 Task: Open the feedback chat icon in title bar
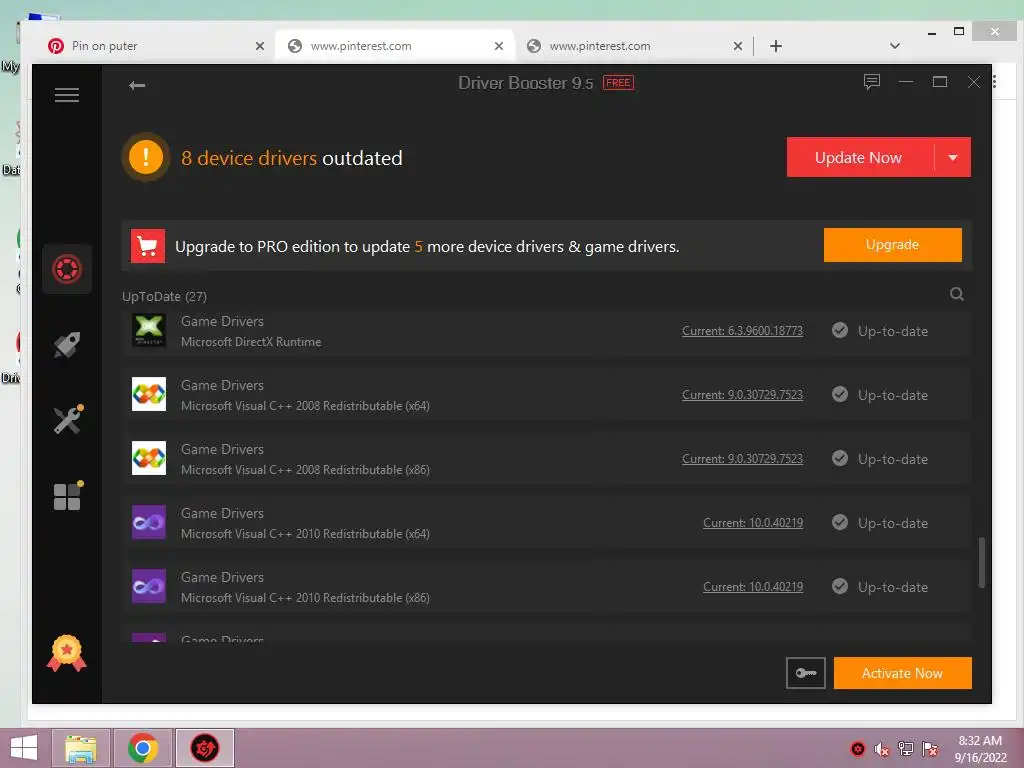click(x=872, y=82)
